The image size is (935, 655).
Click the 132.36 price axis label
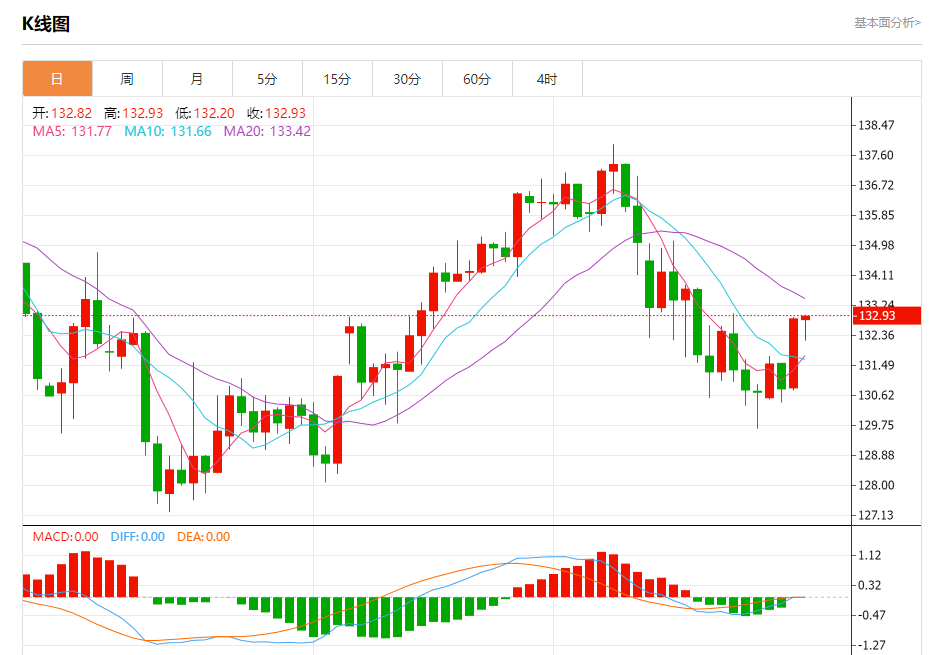(876, 335)
